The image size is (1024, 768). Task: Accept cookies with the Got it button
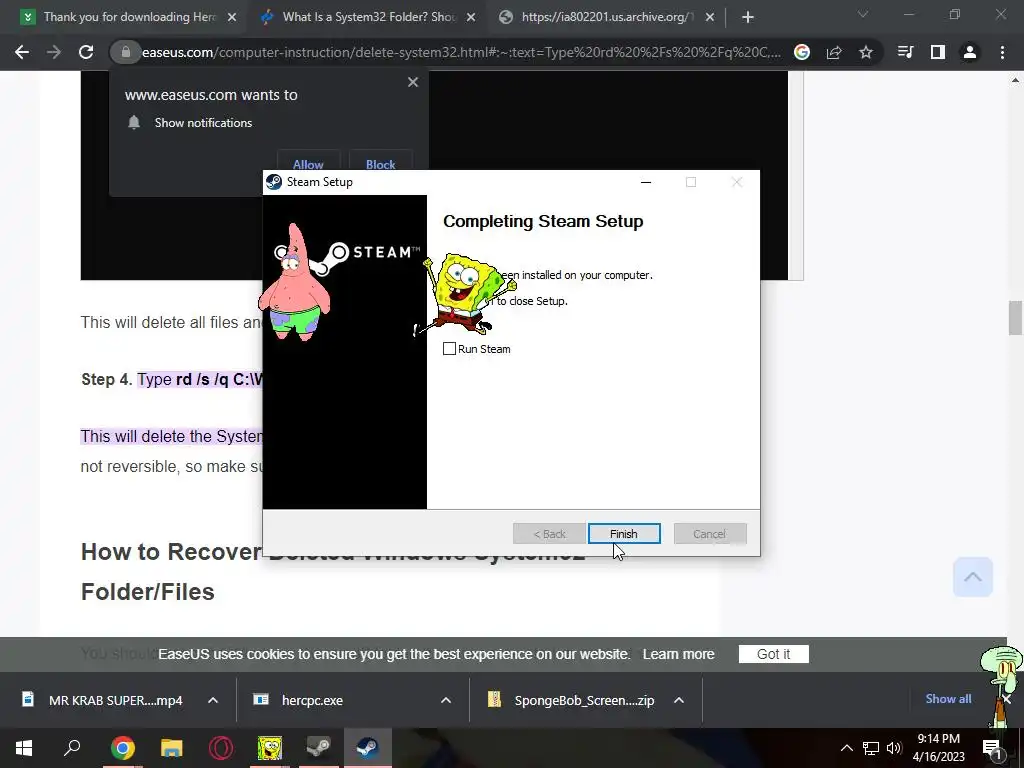774,654
